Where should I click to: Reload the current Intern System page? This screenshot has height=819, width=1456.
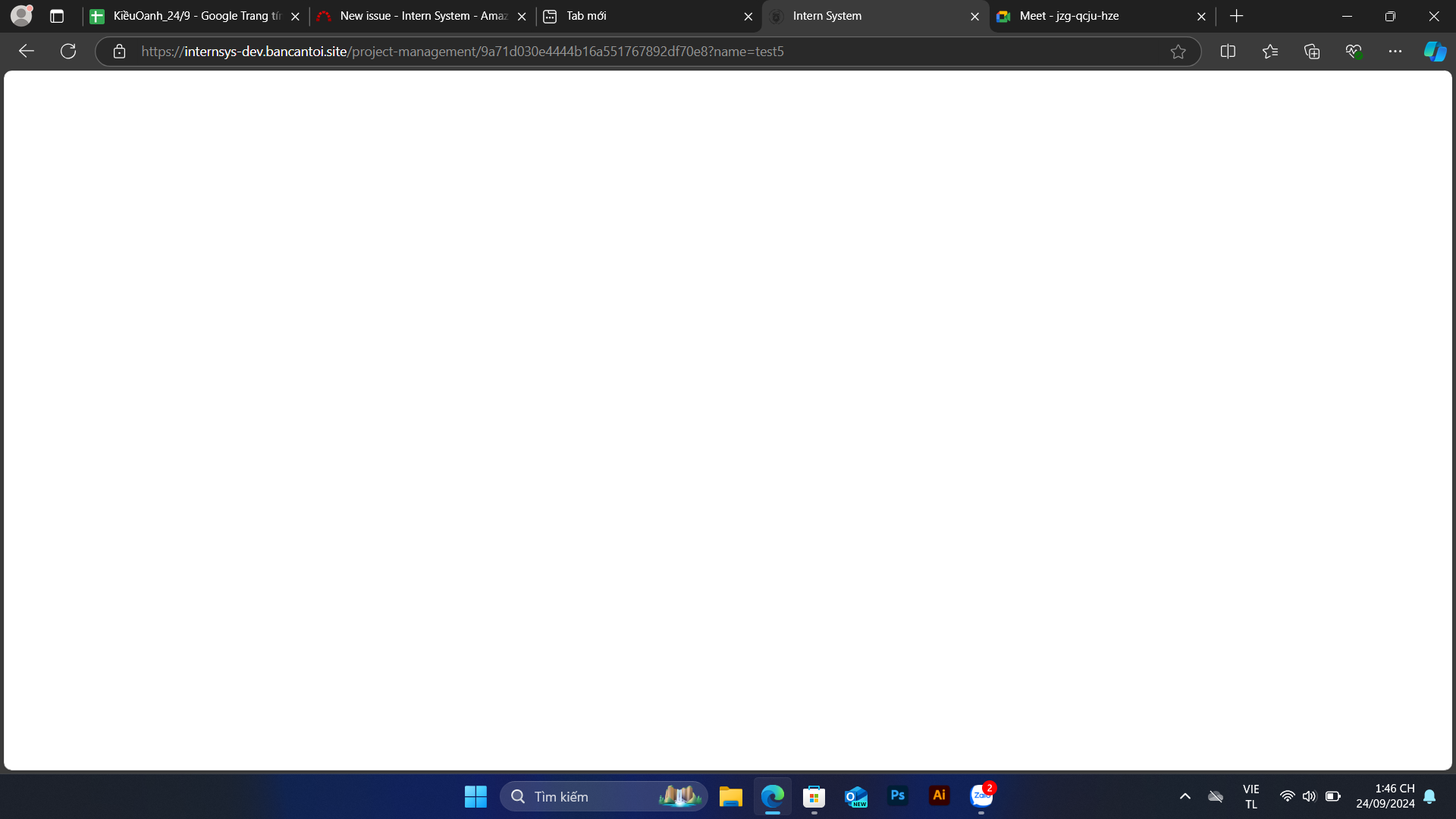coord(68,52)
